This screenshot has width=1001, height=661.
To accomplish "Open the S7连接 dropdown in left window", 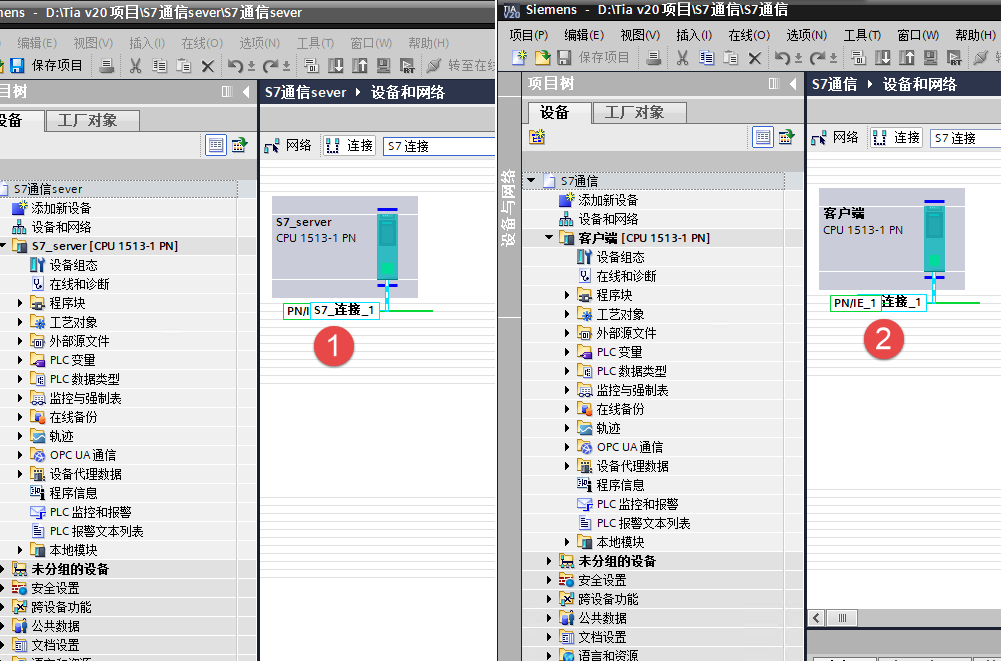I will point(436,146).
